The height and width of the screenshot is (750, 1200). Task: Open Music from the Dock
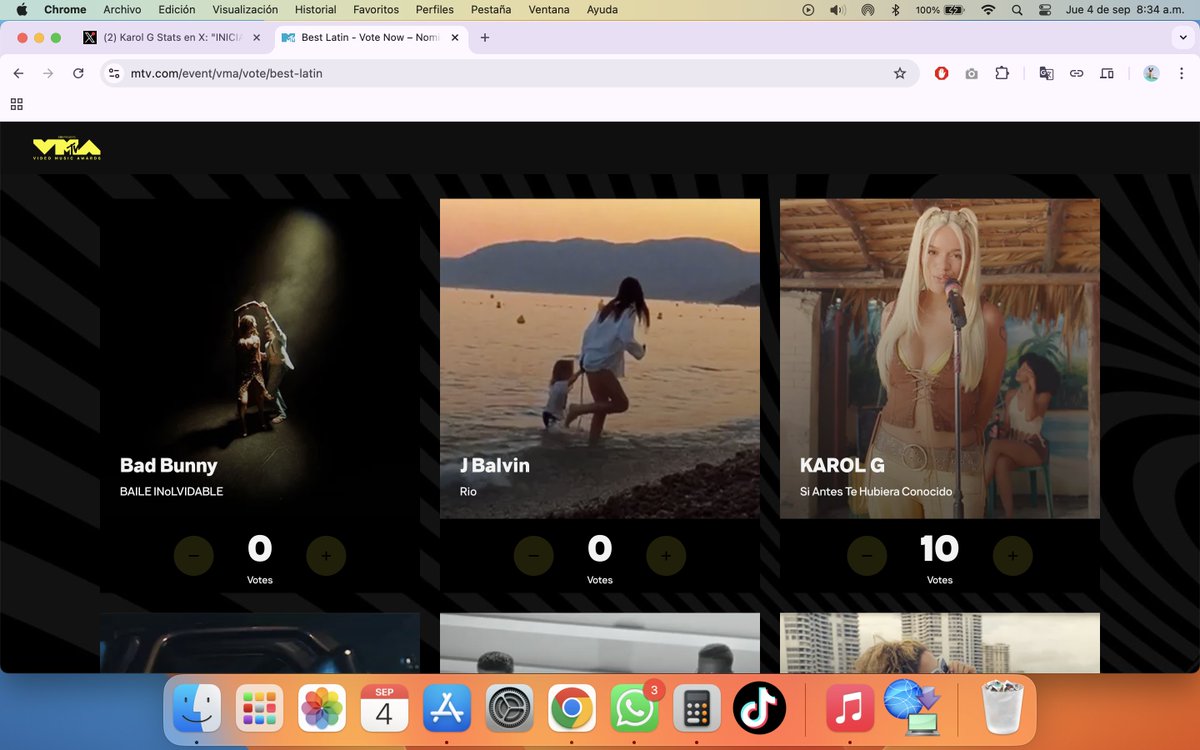pos(850,709)
